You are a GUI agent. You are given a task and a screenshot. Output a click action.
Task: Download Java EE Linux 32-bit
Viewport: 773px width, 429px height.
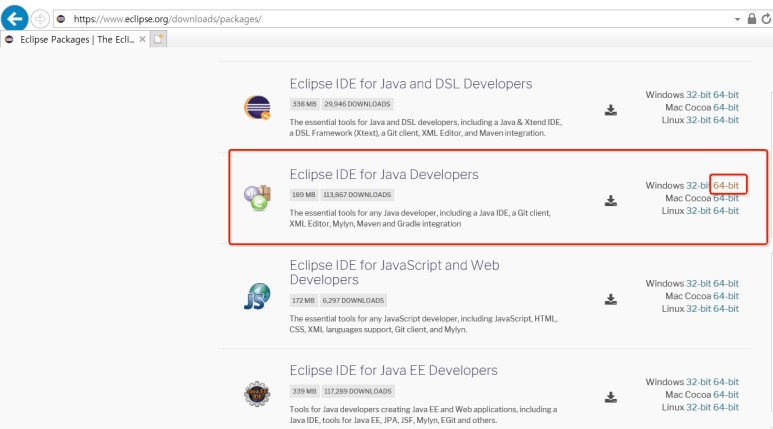[x=698, y=407]
